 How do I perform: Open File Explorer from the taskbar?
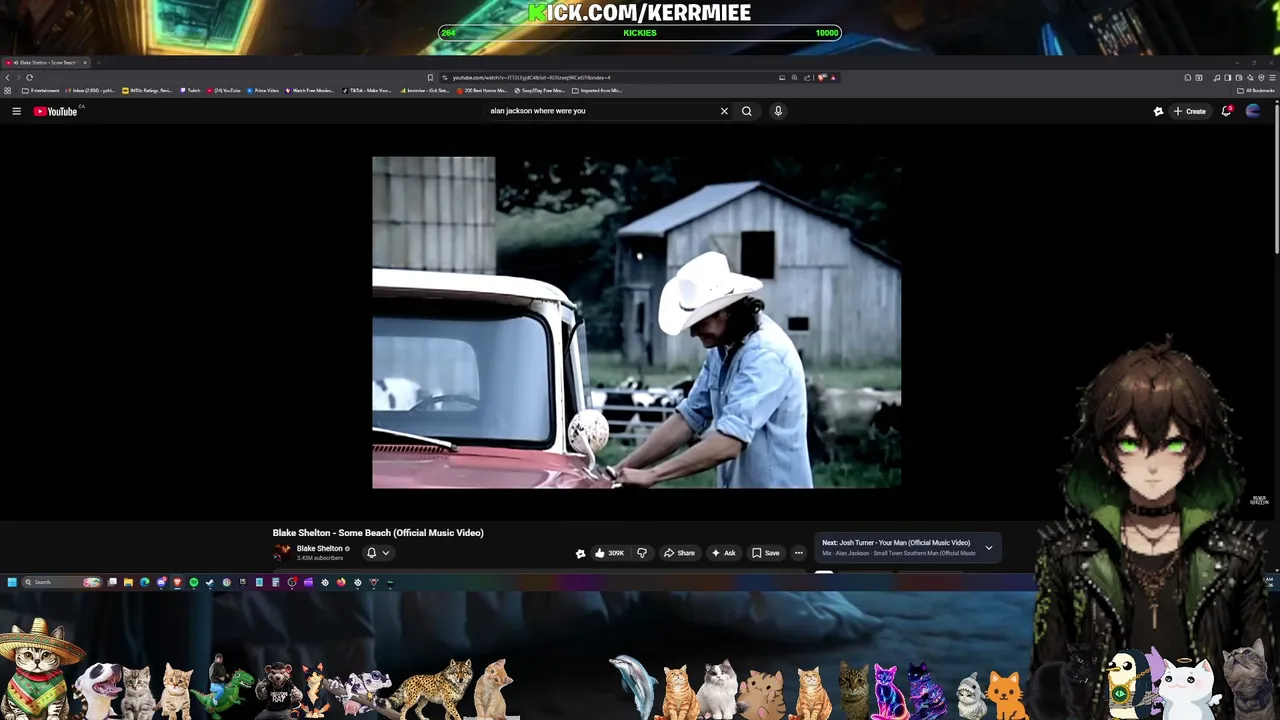tap(128, 582)
